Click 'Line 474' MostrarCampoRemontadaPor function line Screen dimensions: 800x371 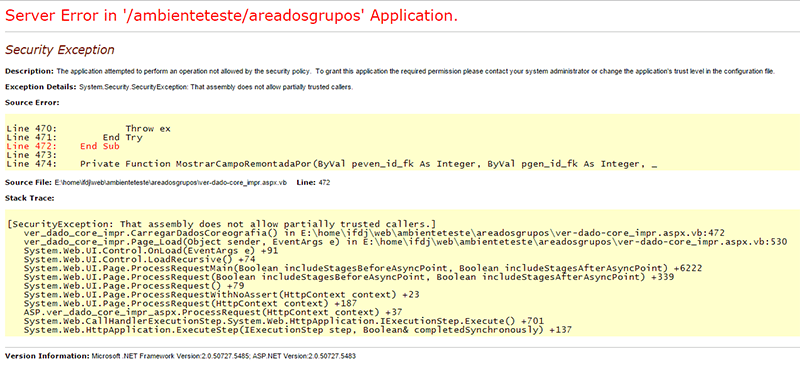pyautogui.click(x=332, y=164)
